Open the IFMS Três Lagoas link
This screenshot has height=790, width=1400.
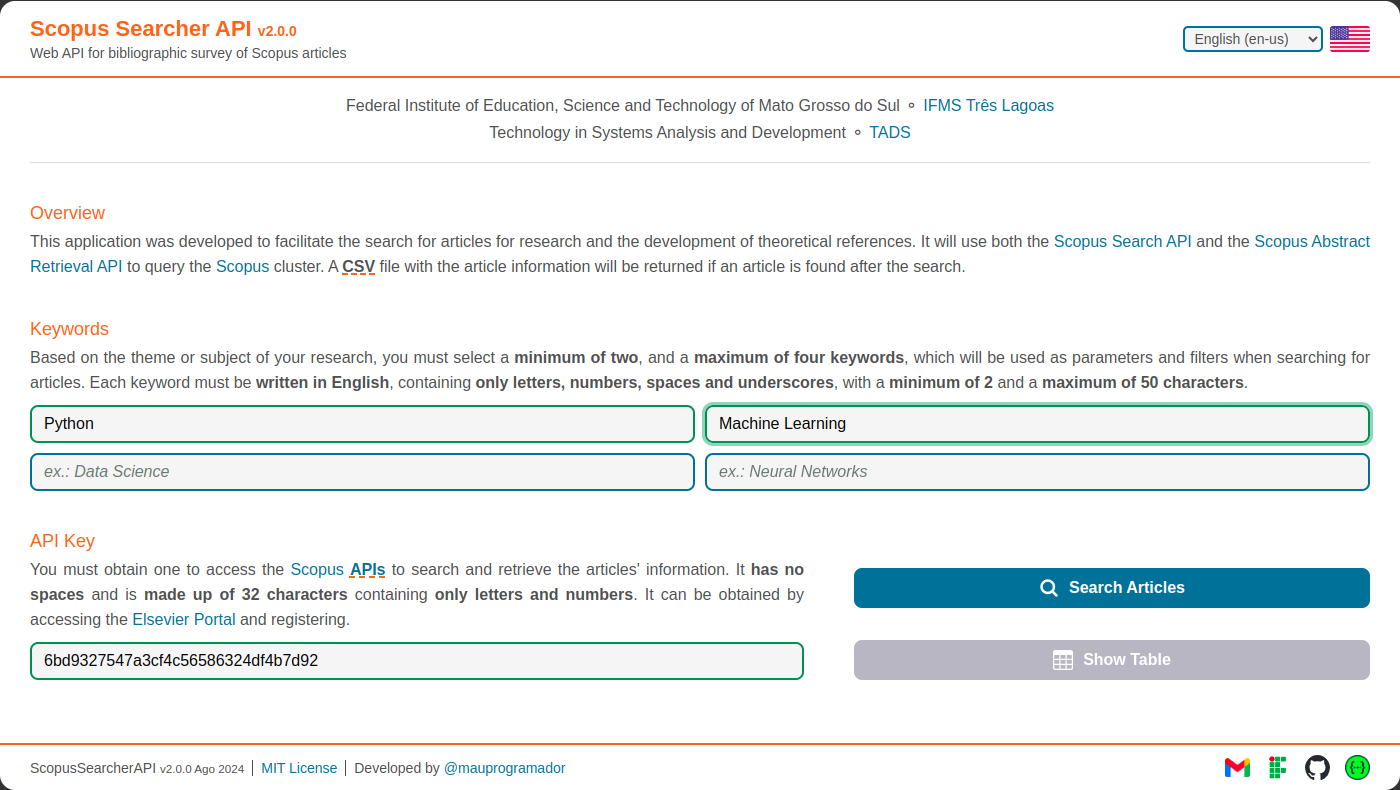[x=988, y=105]
